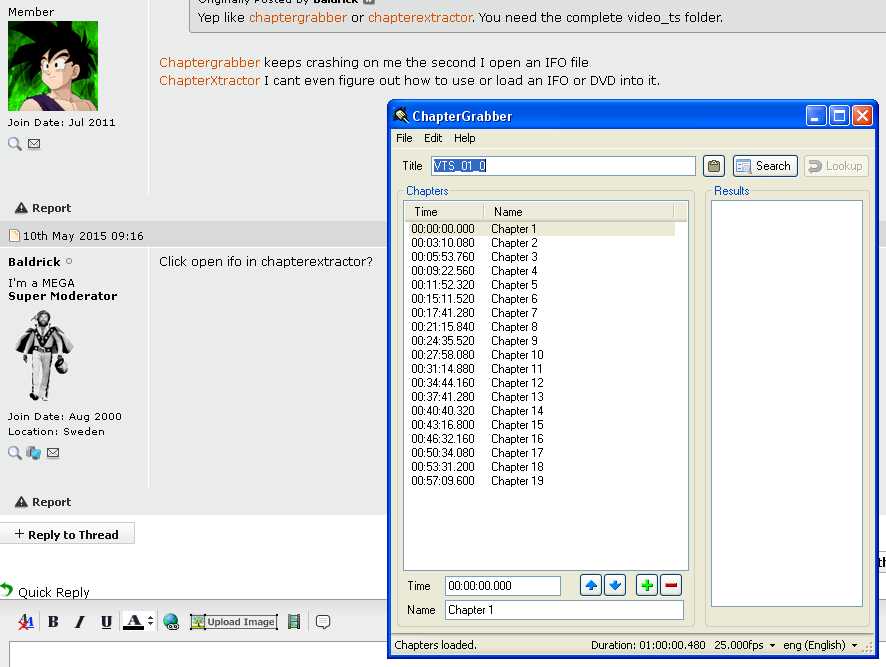Click Baldrick's avatar image

pos(44,355)
